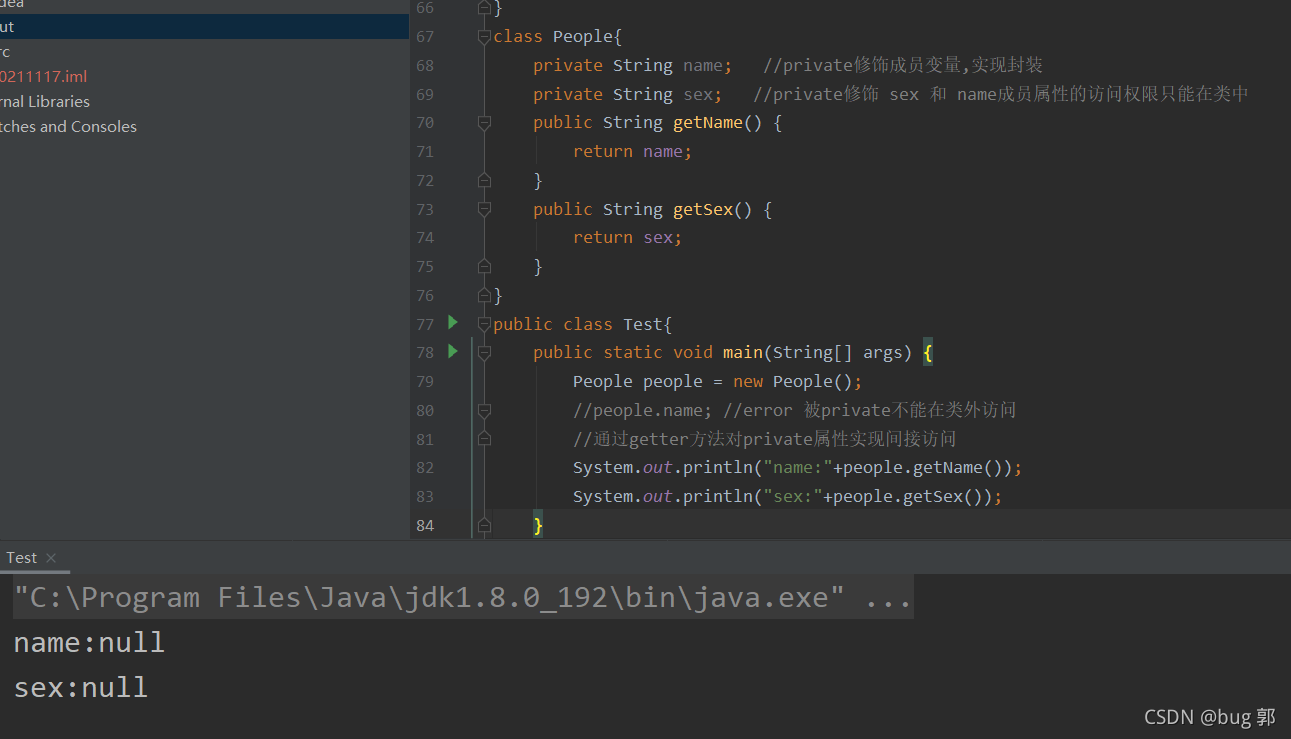Select the highlighted "ut" folder in project tree
This screenshot has height=739, width=1291.
(204, 27)
